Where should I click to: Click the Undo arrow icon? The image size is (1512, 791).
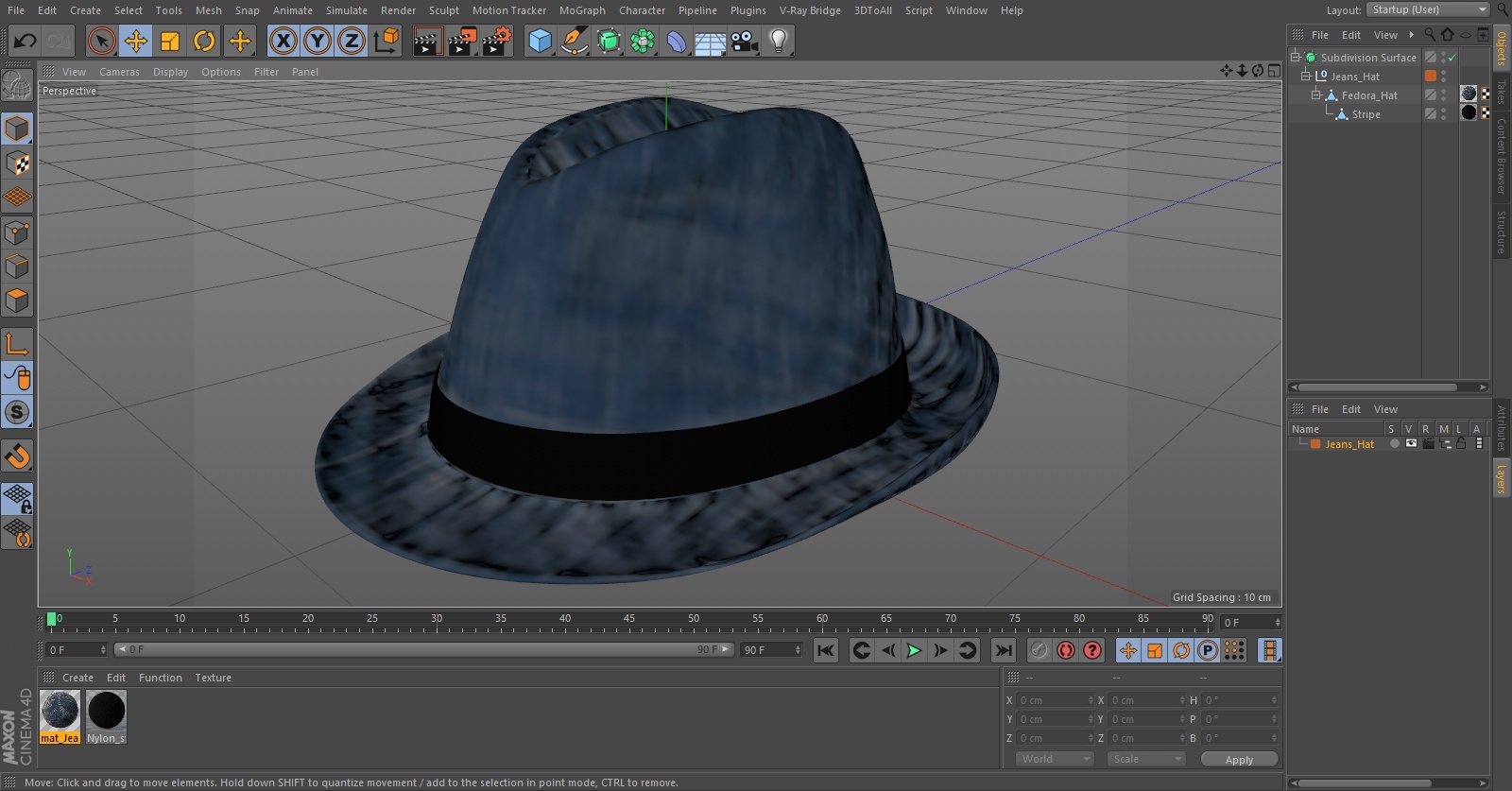click(26, 41)
